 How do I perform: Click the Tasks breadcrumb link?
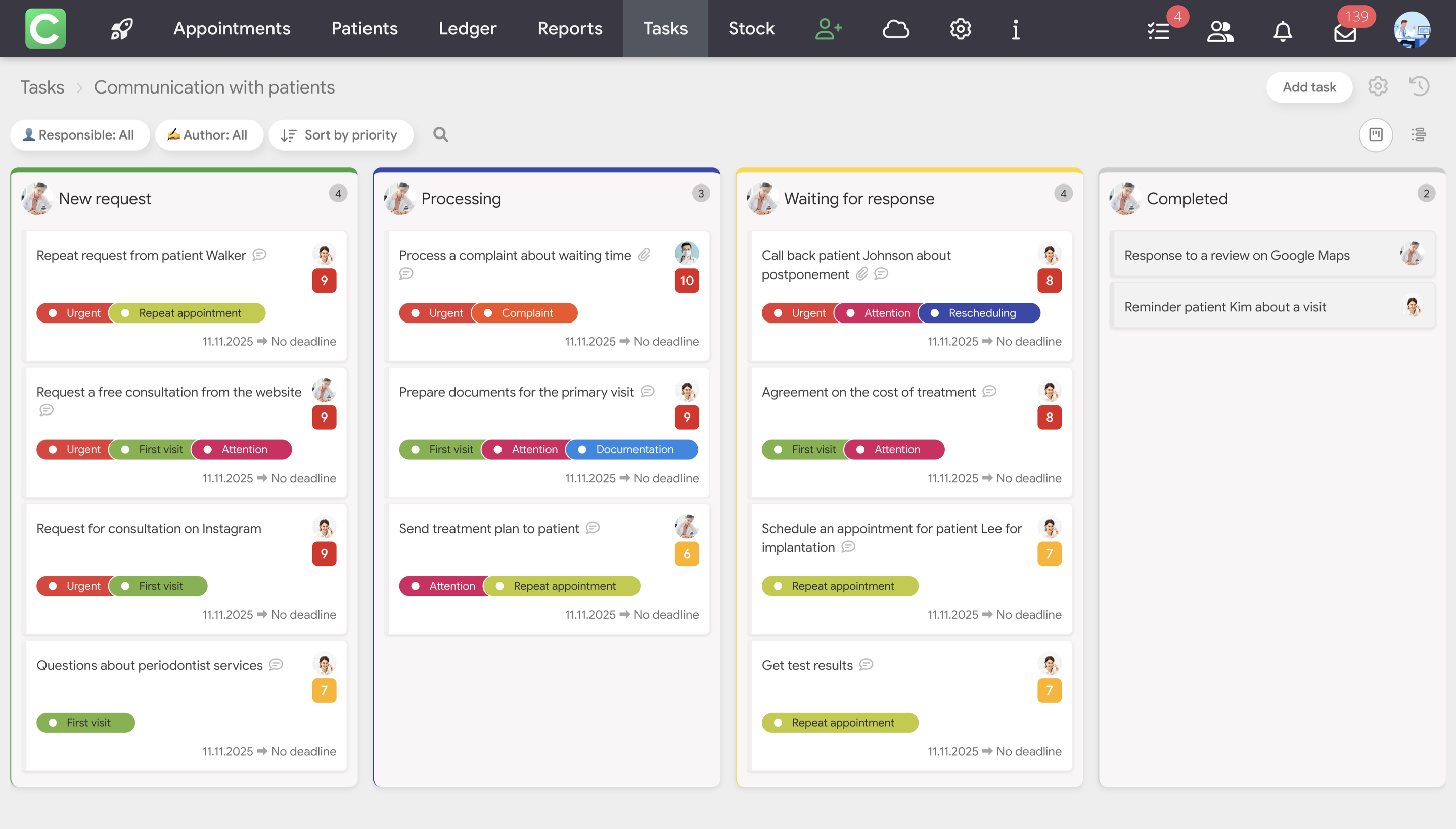pos(42,87)
